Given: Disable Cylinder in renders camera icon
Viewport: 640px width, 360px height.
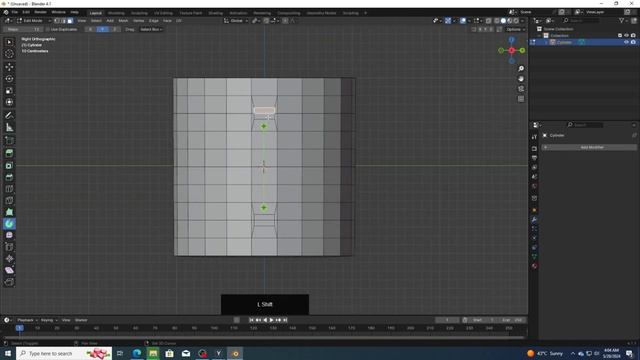Looking at the screenshot, I should (x=633, y=42).
